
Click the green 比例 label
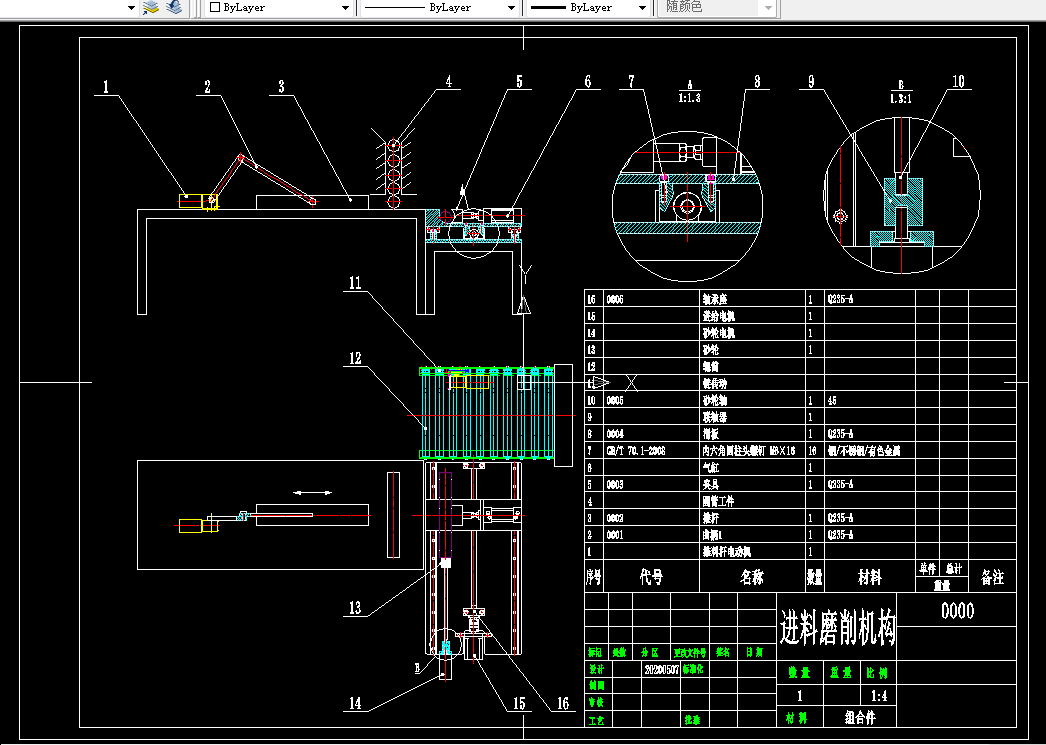coord(879,674)
